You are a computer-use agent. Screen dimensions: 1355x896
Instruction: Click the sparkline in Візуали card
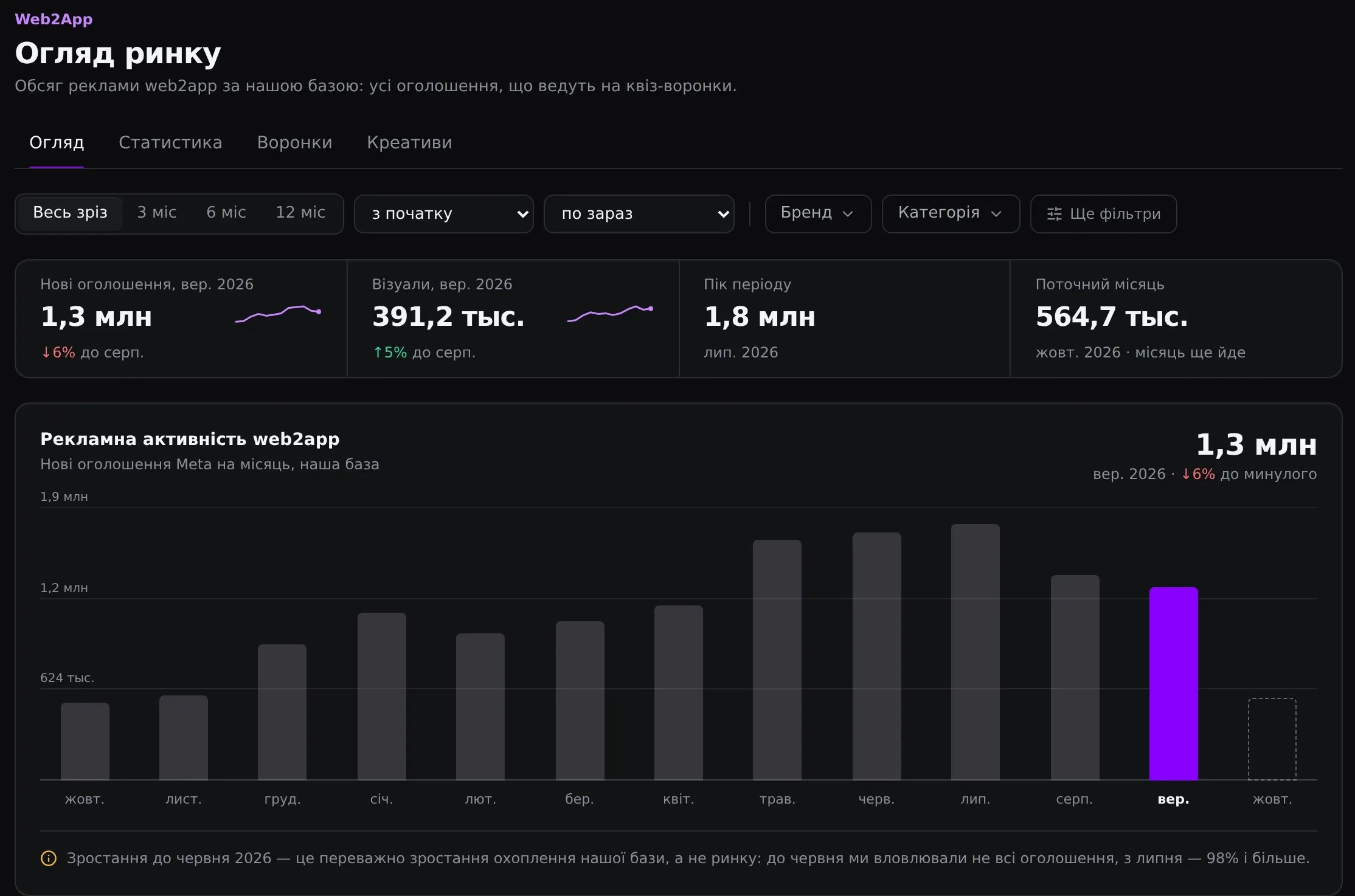tap(610, 314)
